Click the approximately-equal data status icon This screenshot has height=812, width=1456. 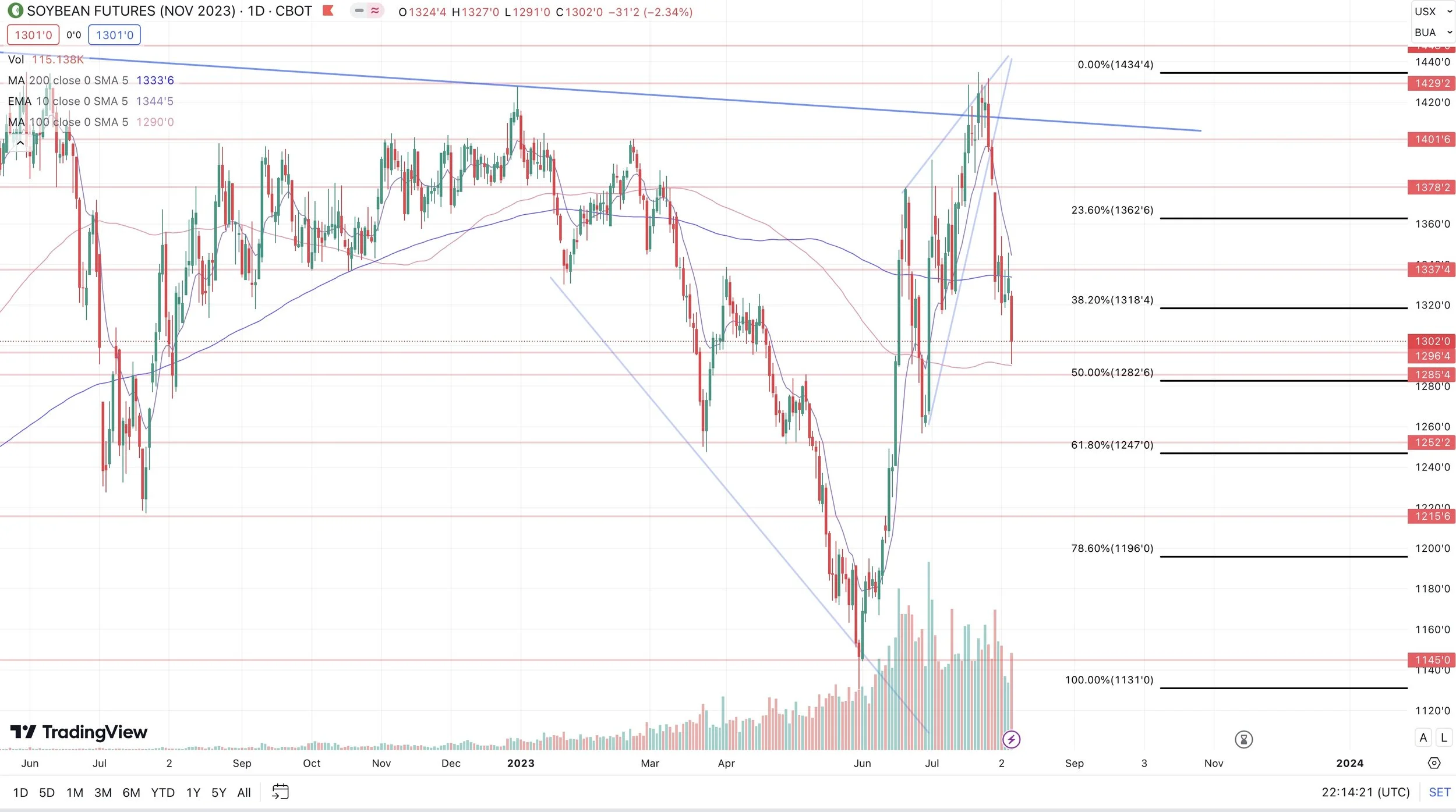375,10
